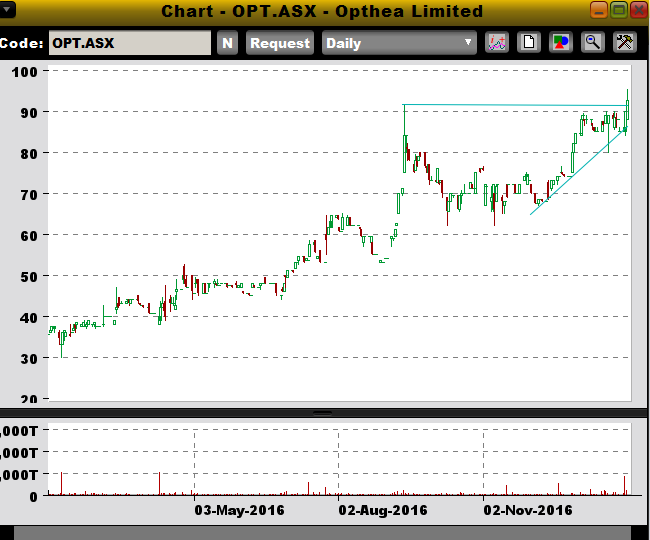Click the 03-May-2016 date label
Screen dimensions: 650x540
(x=239, y=510)
